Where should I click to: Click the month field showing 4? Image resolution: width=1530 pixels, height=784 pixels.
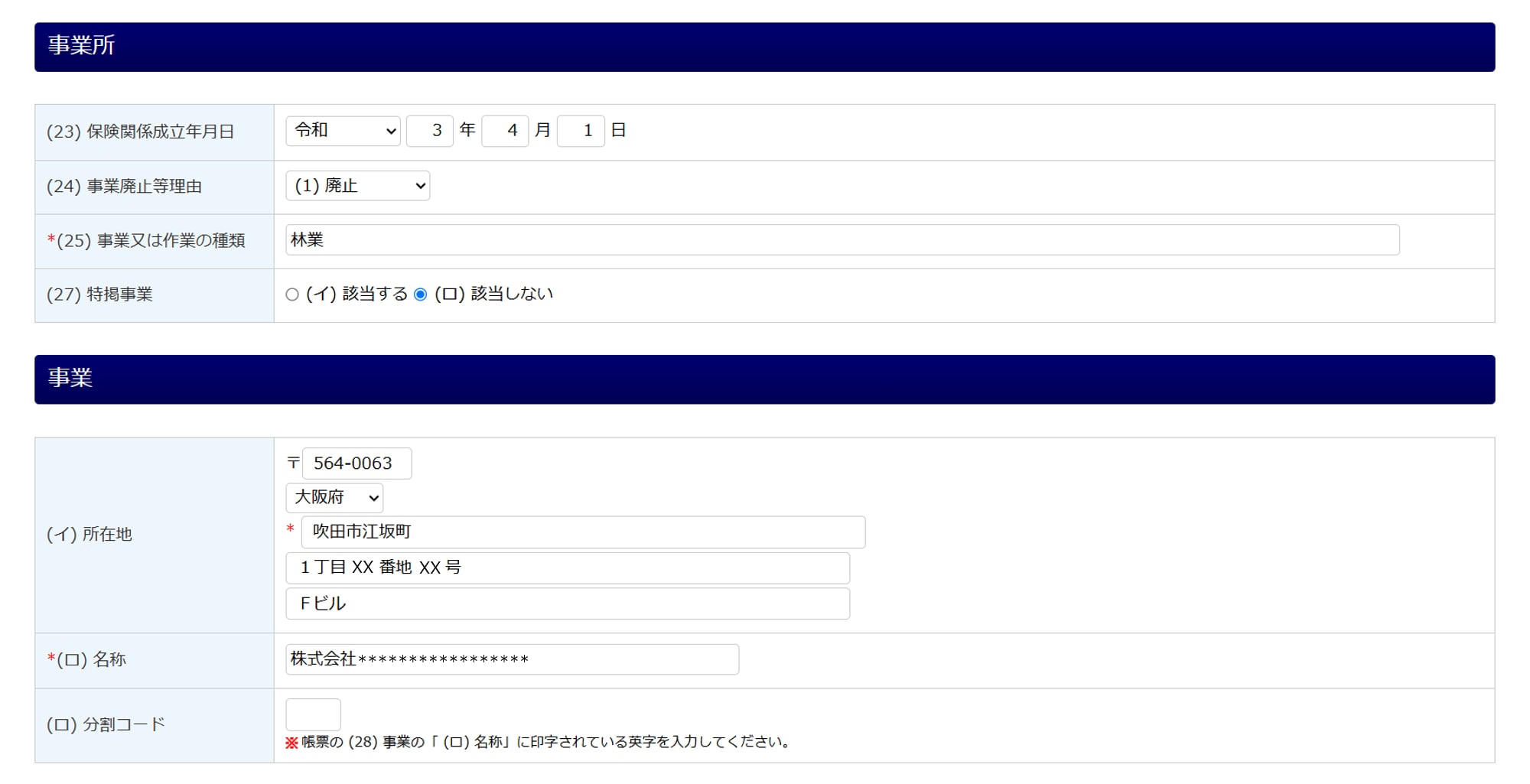pyautogui.click(x=505, y=131)
